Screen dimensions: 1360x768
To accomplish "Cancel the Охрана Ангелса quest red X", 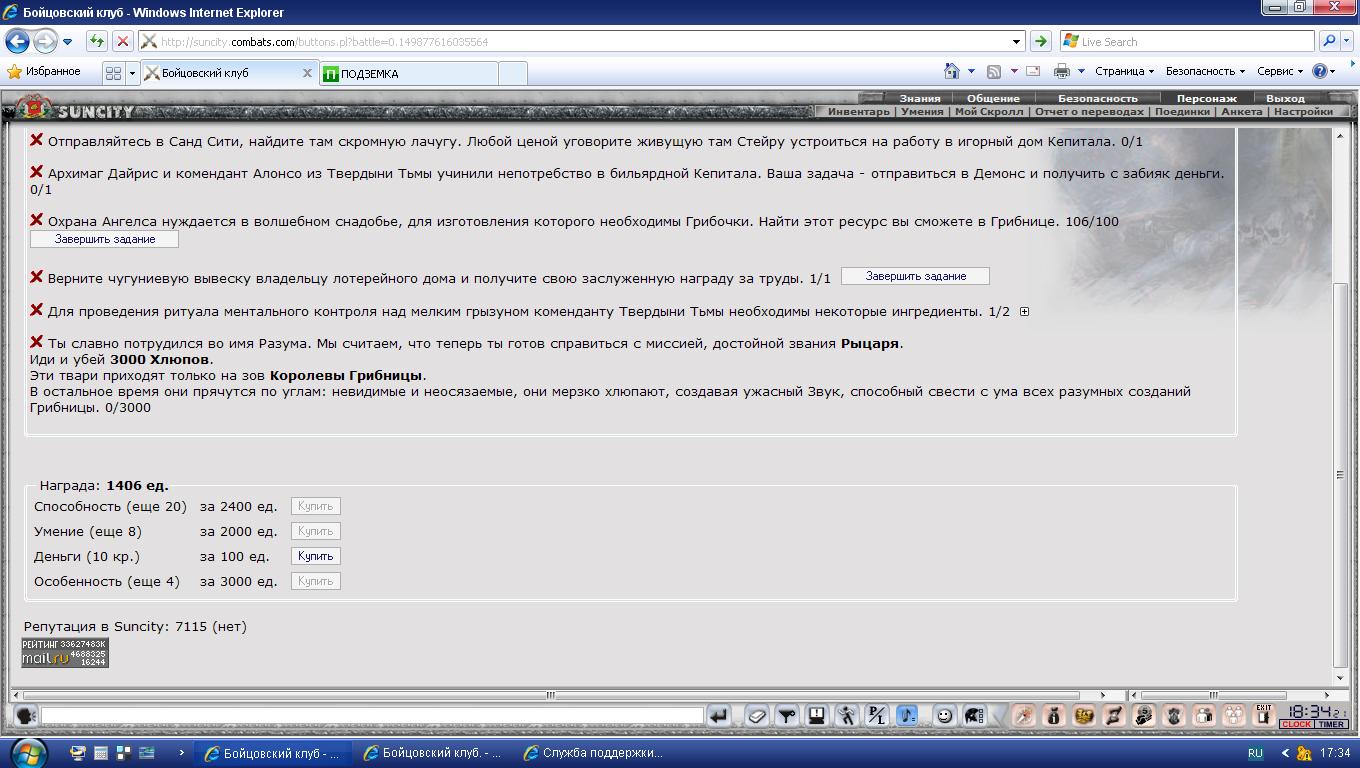I will tap(37, 221).
